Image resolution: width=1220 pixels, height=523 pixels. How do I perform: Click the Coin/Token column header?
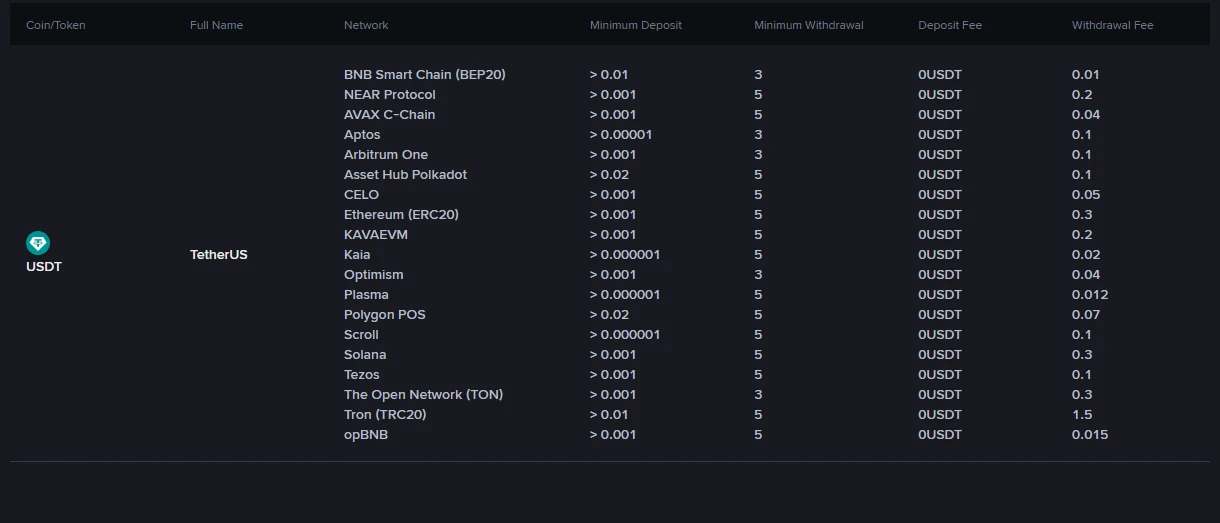[56, 25]
